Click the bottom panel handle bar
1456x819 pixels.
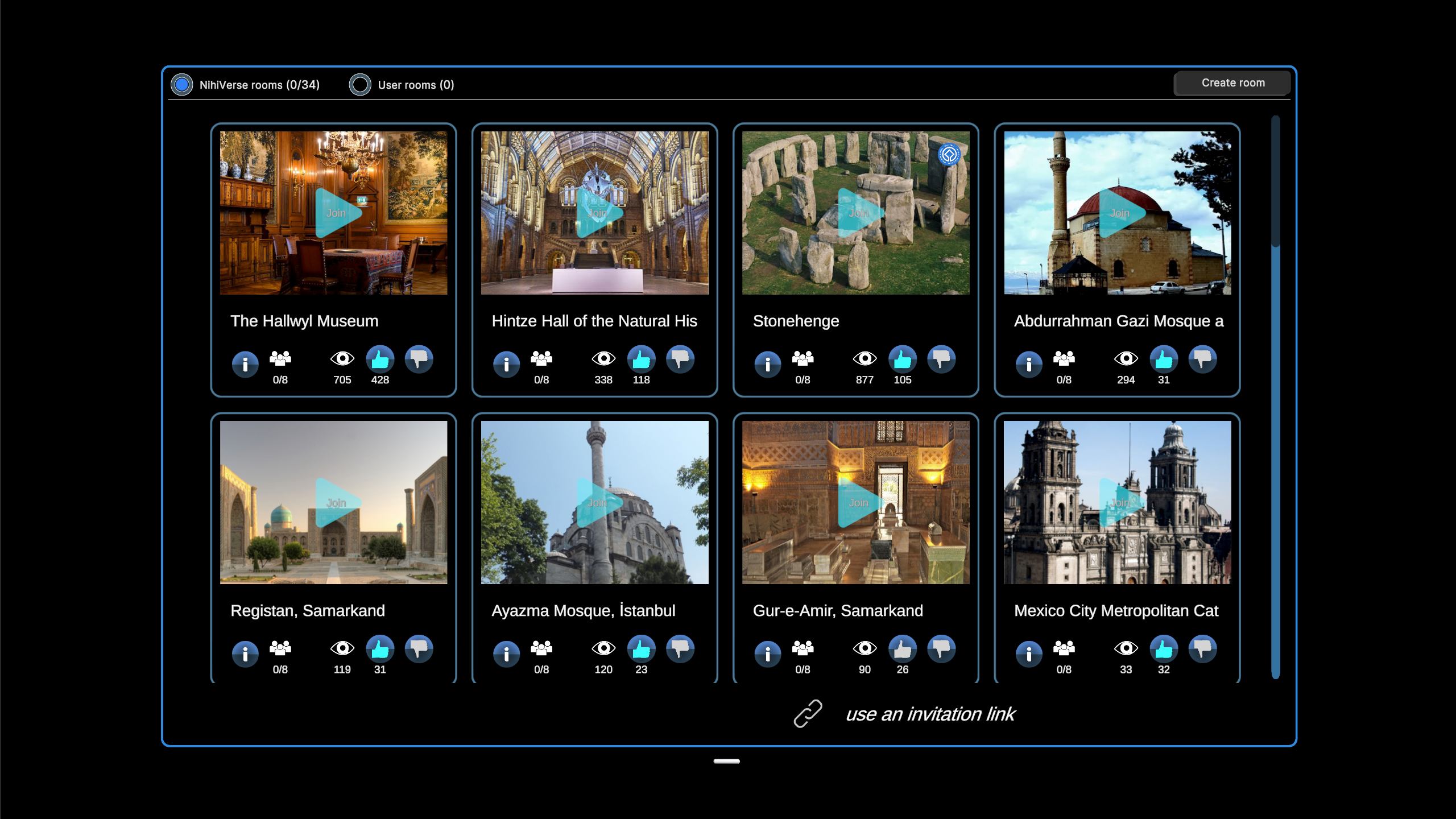(727, 761)
